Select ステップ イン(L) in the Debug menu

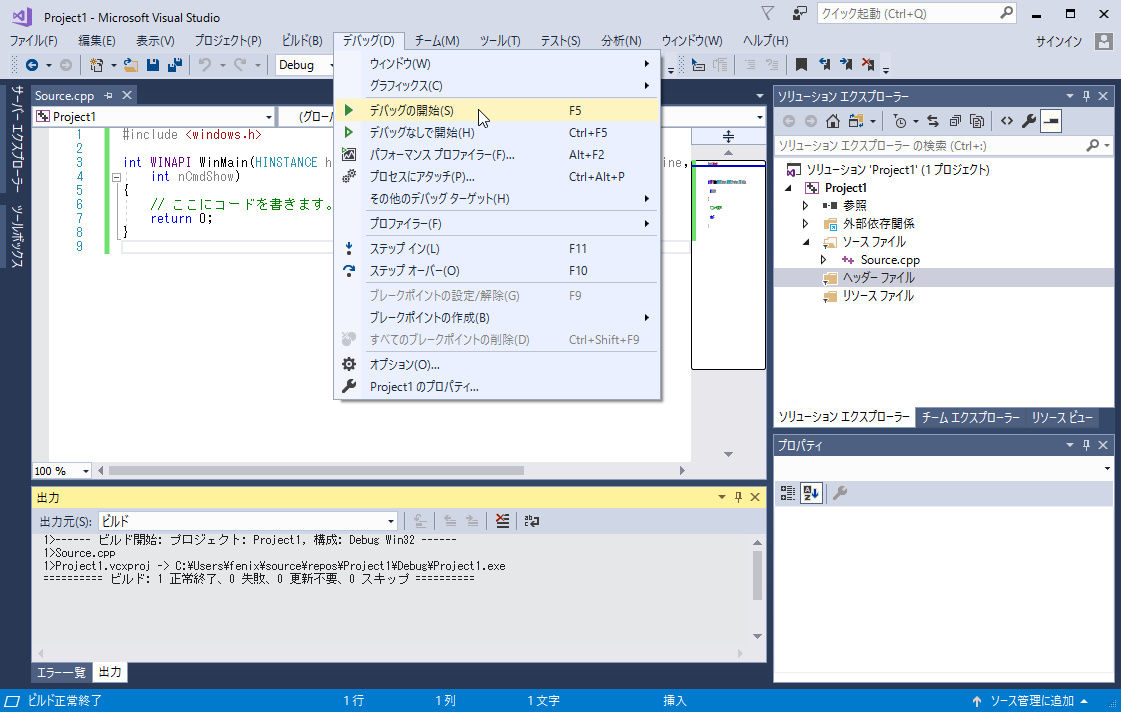497,249
